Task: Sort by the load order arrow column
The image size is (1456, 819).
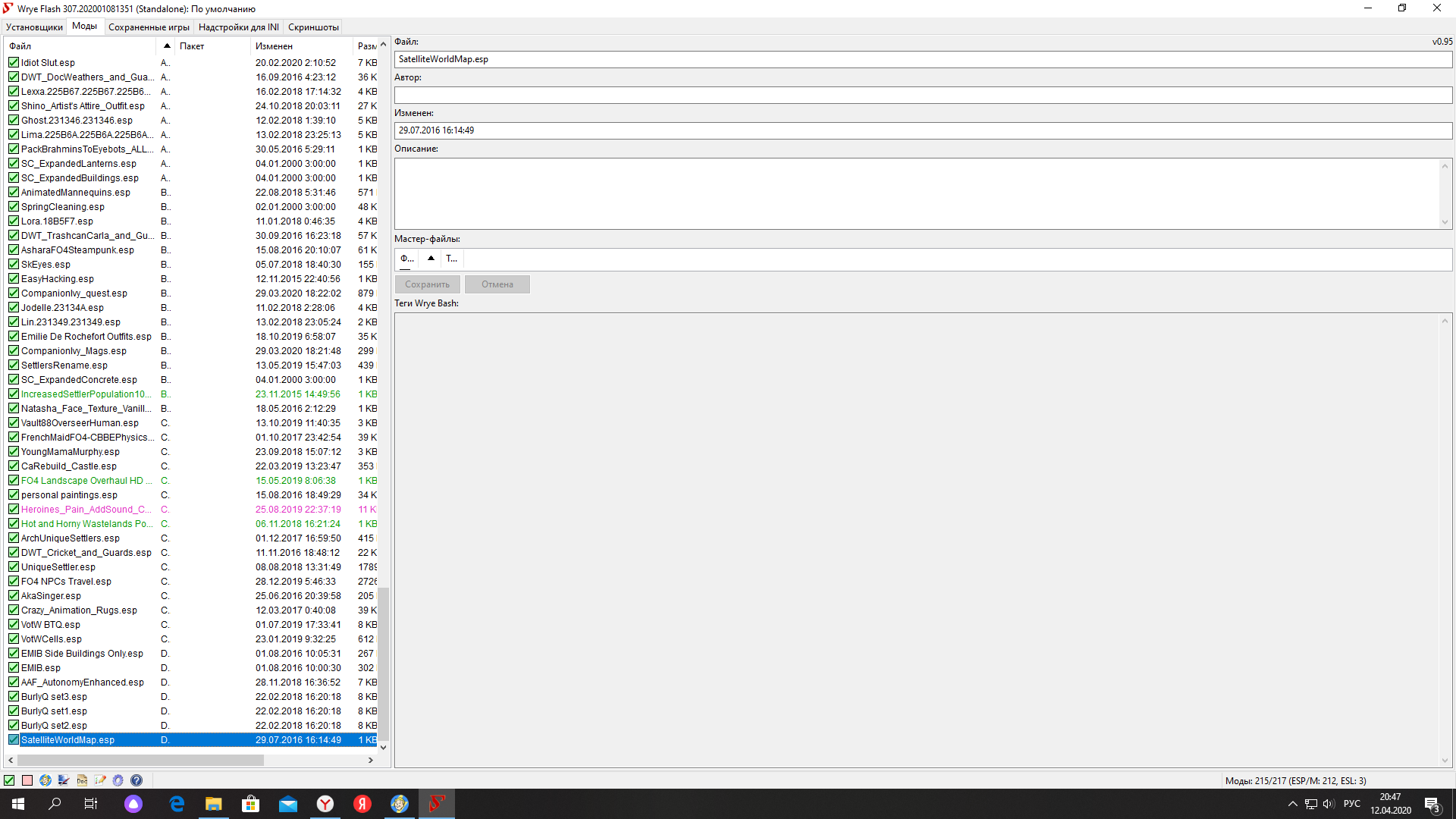Action: click(x=167, y=46)
